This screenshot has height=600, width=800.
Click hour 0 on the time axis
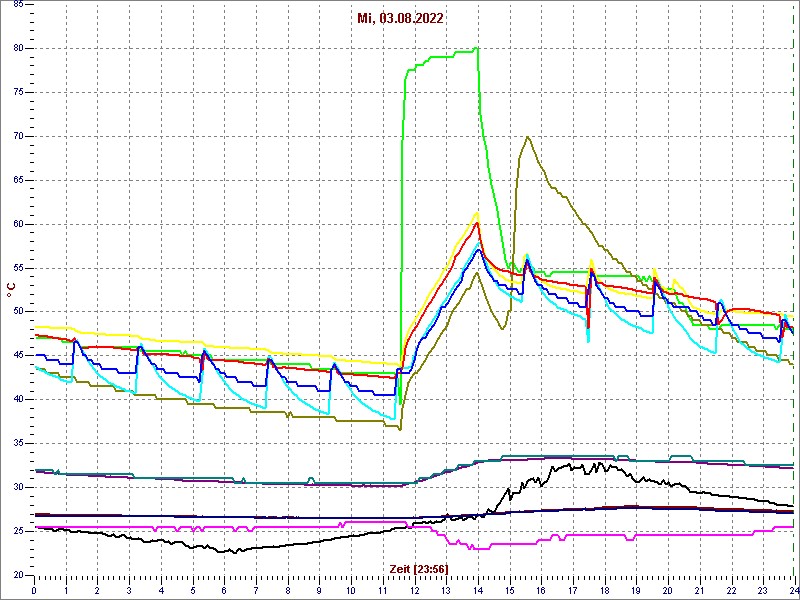click(34, 591)
